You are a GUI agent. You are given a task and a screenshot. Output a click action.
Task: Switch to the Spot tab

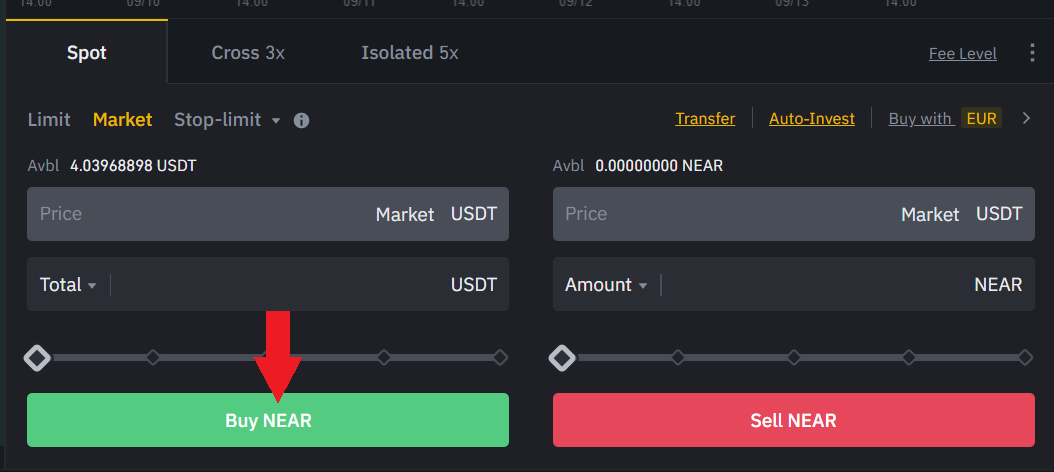pyautogui.click(x=86, y=53)
